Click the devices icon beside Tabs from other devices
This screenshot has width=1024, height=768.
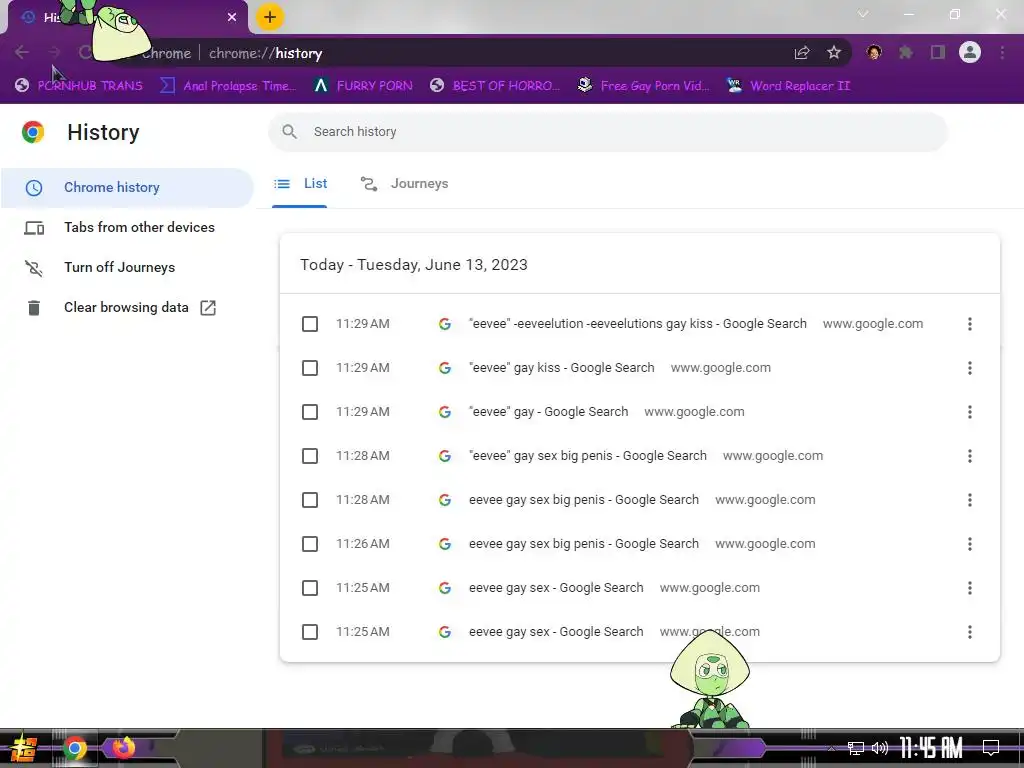pos(34,228)
